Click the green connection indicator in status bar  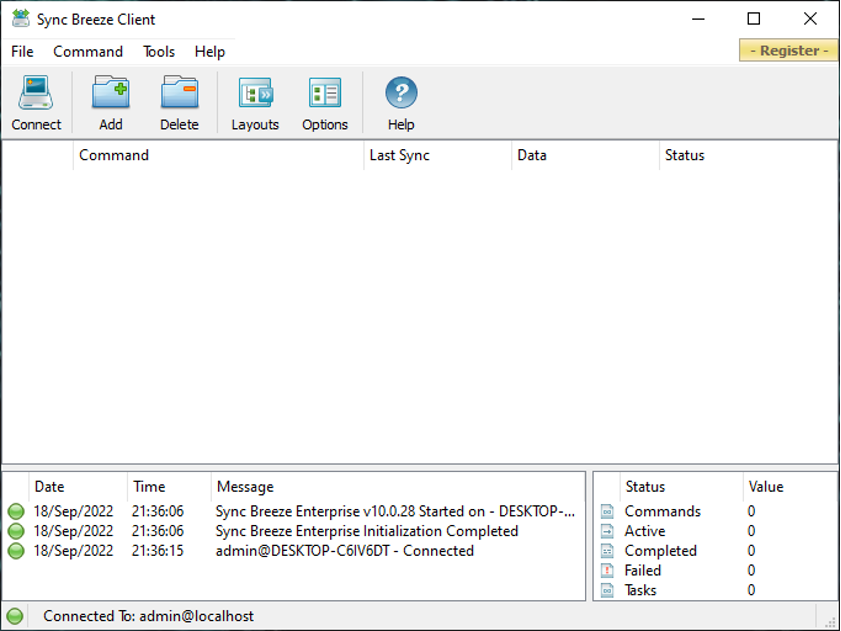[15, 616]
